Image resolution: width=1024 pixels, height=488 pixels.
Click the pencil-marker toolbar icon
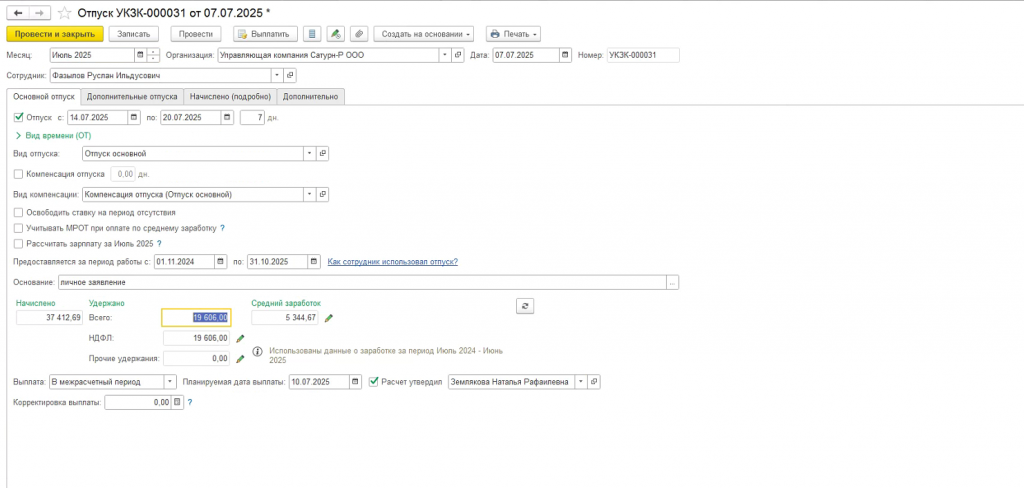[x=336, y=34]
